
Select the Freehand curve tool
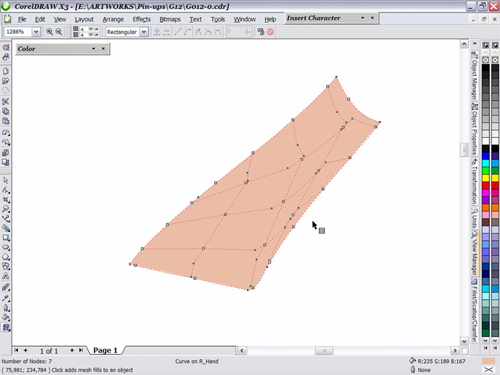pos(6,219)
